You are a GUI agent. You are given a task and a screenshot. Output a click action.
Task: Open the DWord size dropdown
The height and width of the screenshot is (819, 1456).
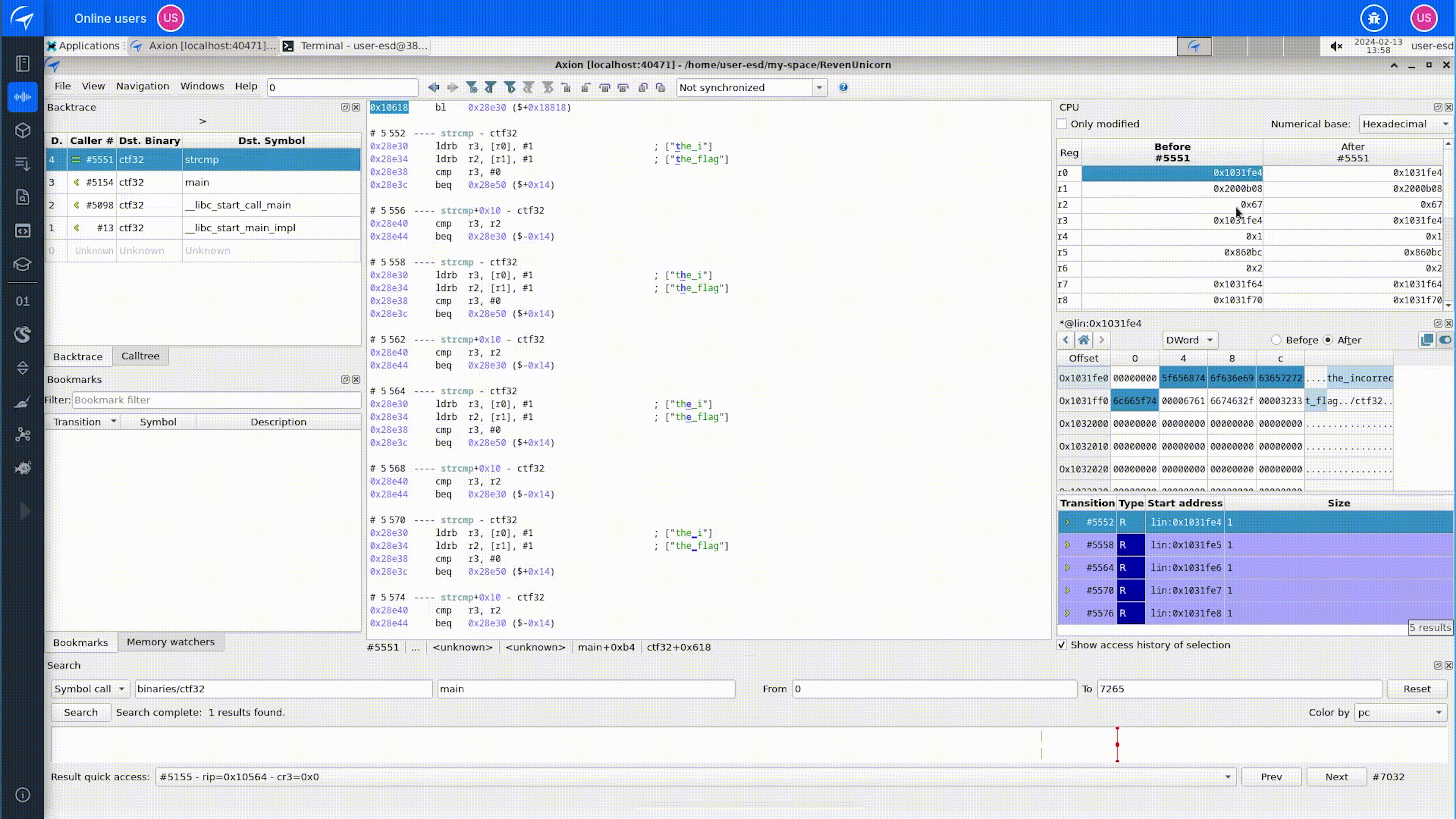(1189, 340)
